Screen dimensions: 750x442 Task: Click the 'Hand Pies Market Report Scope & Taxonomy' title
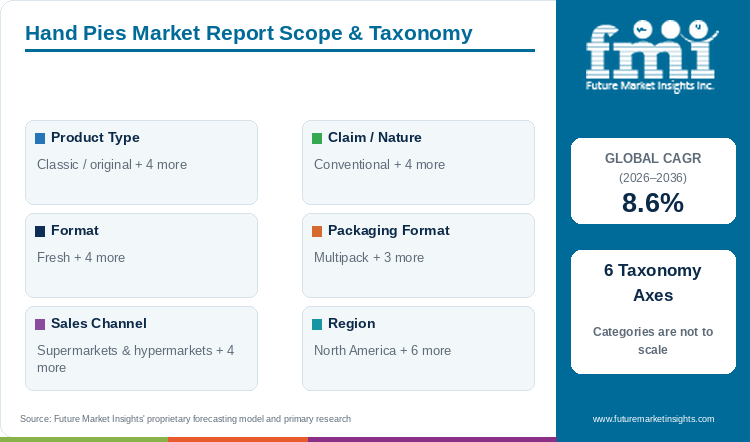pos(249,33)
